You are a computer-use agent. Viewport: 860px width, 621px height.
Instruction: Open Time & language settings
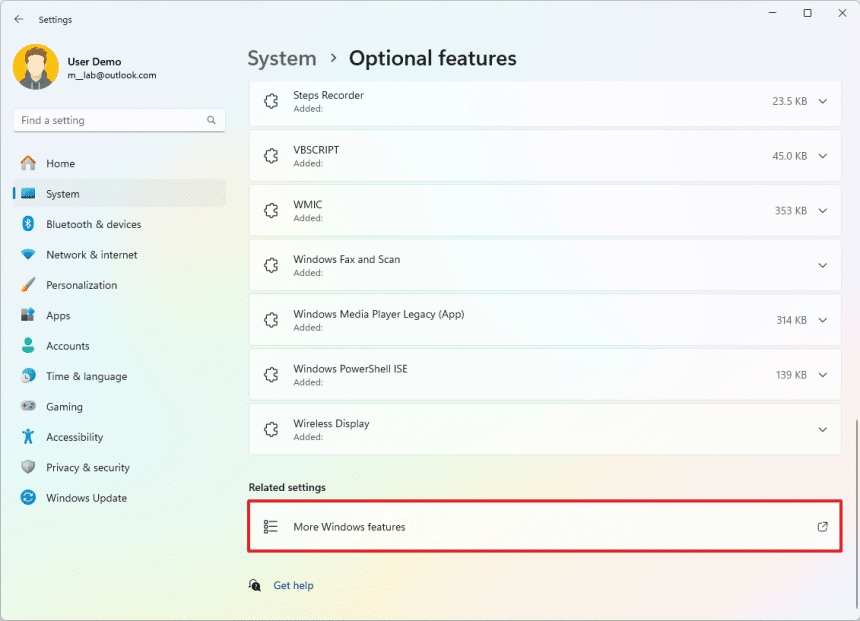(x=119, y=376)
